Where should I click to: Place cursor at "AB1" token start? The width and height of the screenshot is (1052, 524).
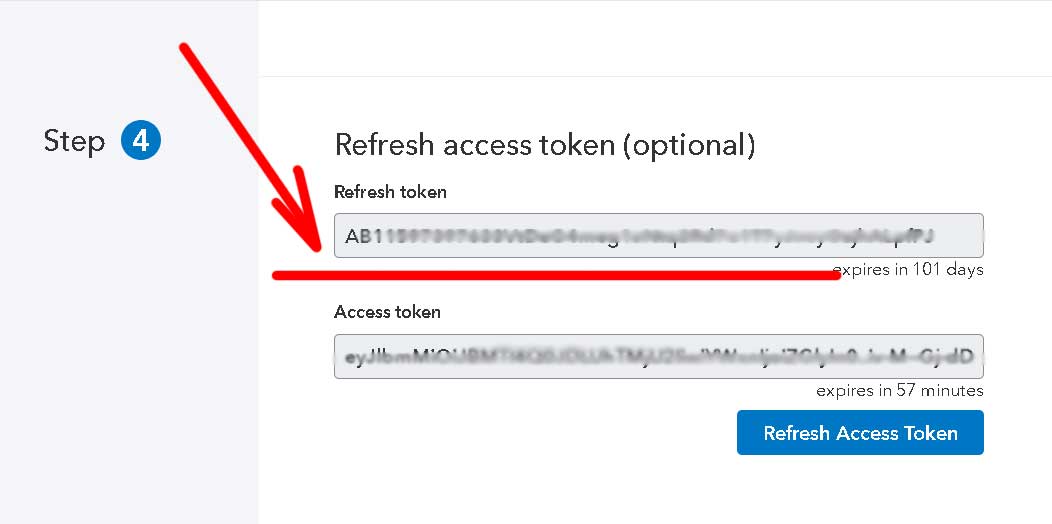tap(359, 236)
